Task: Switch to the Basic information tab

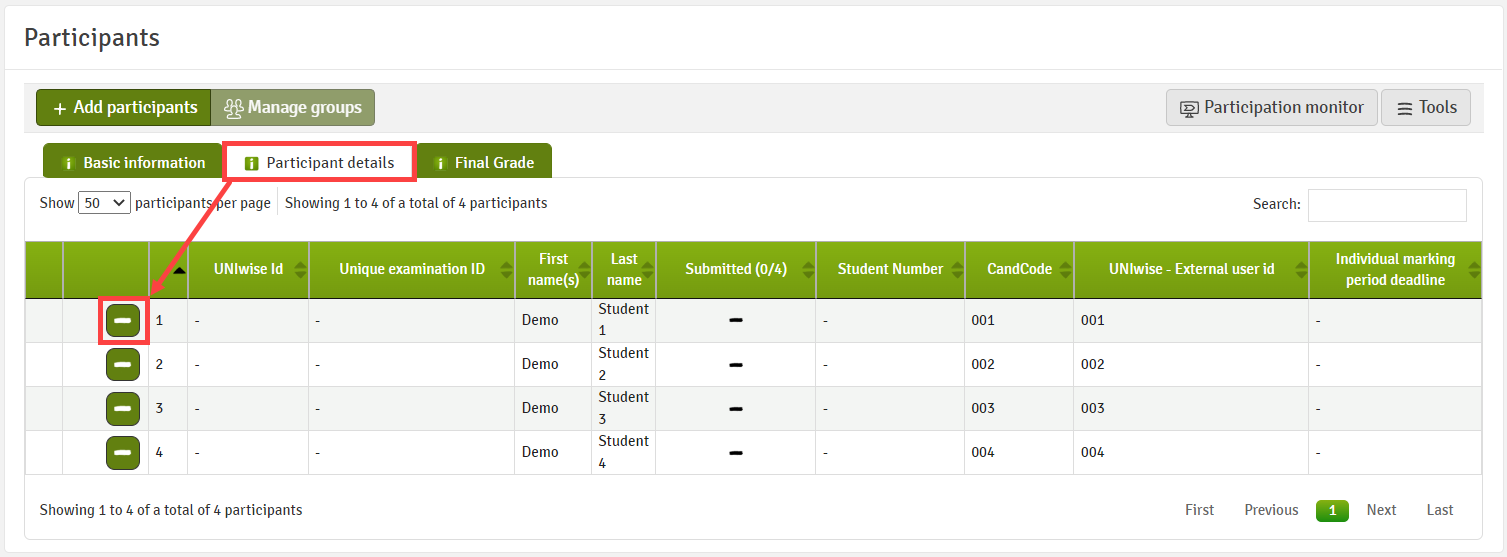Action: pos(132,163)
